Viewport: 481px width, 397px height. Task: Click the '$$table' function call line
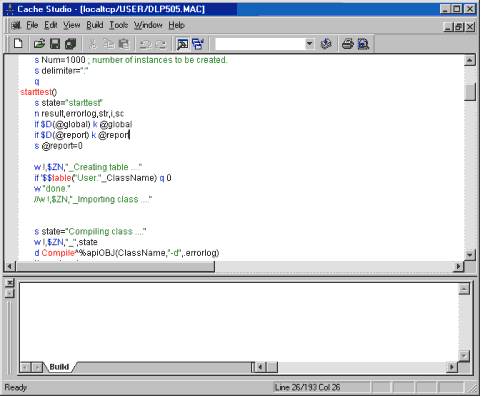103,178
